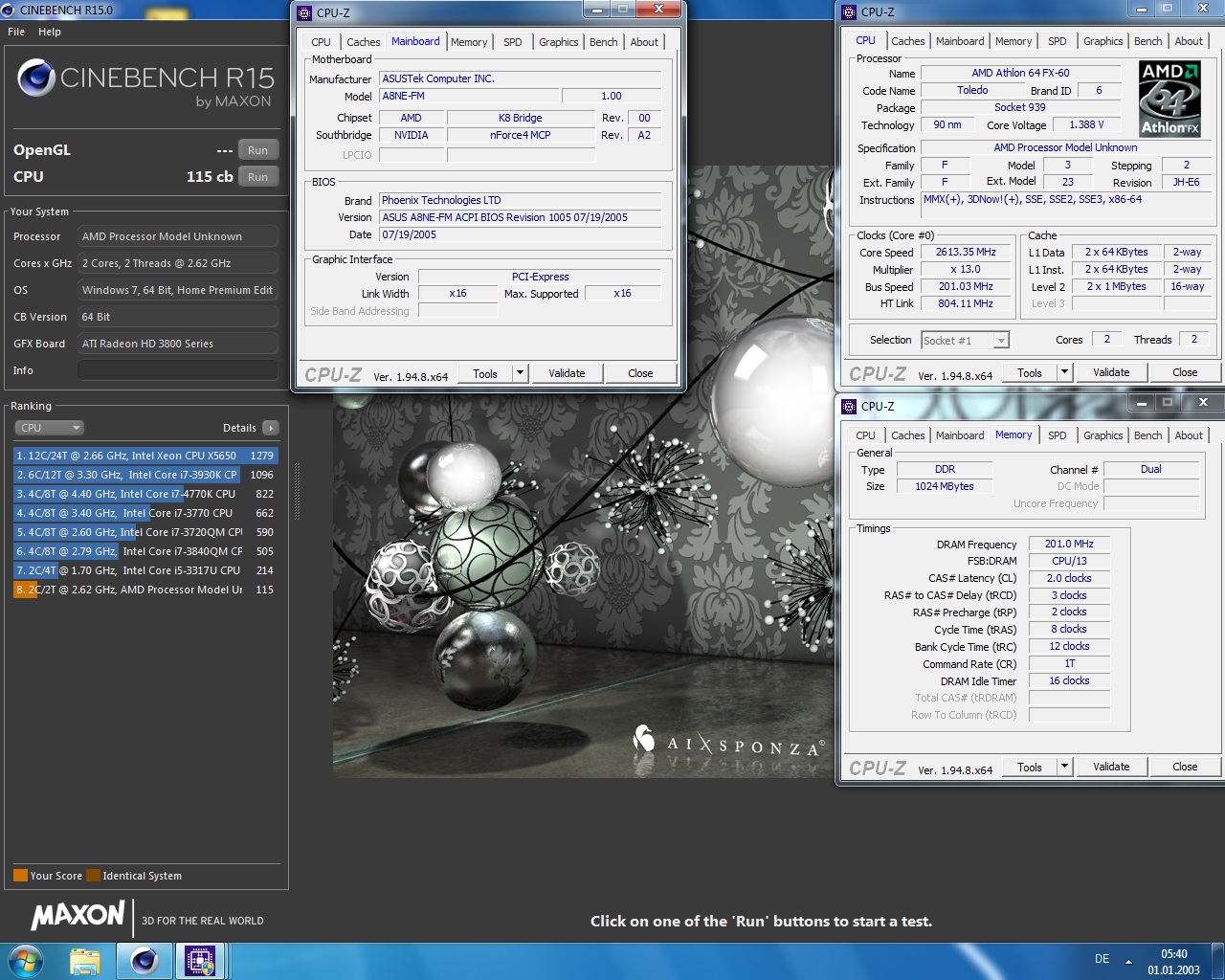The height and width of the screenshot is (980, 1225).
Task: Run the CPU benchmark
Action: pos(257,177)
